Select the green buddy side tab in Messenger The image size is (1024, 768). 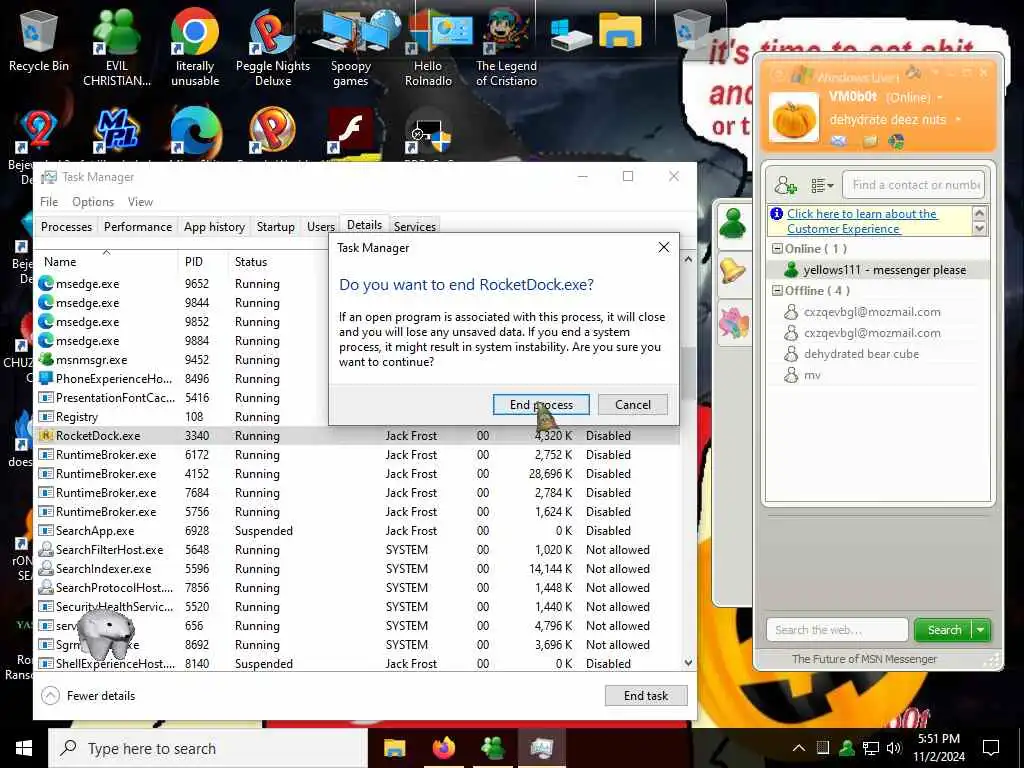coord(733,223)
